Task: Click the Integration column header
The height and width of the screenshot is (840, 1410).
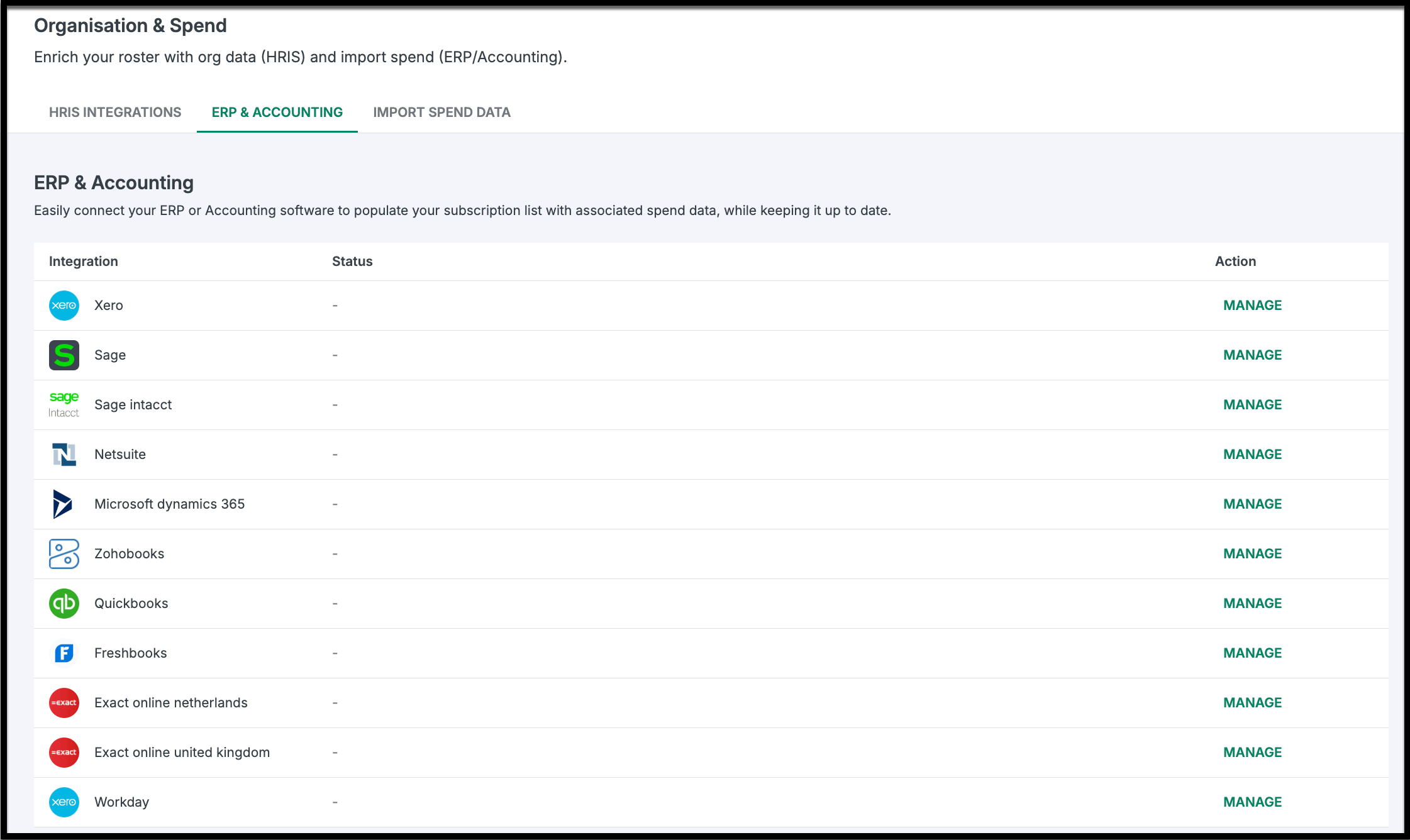Action: [84, 262]
